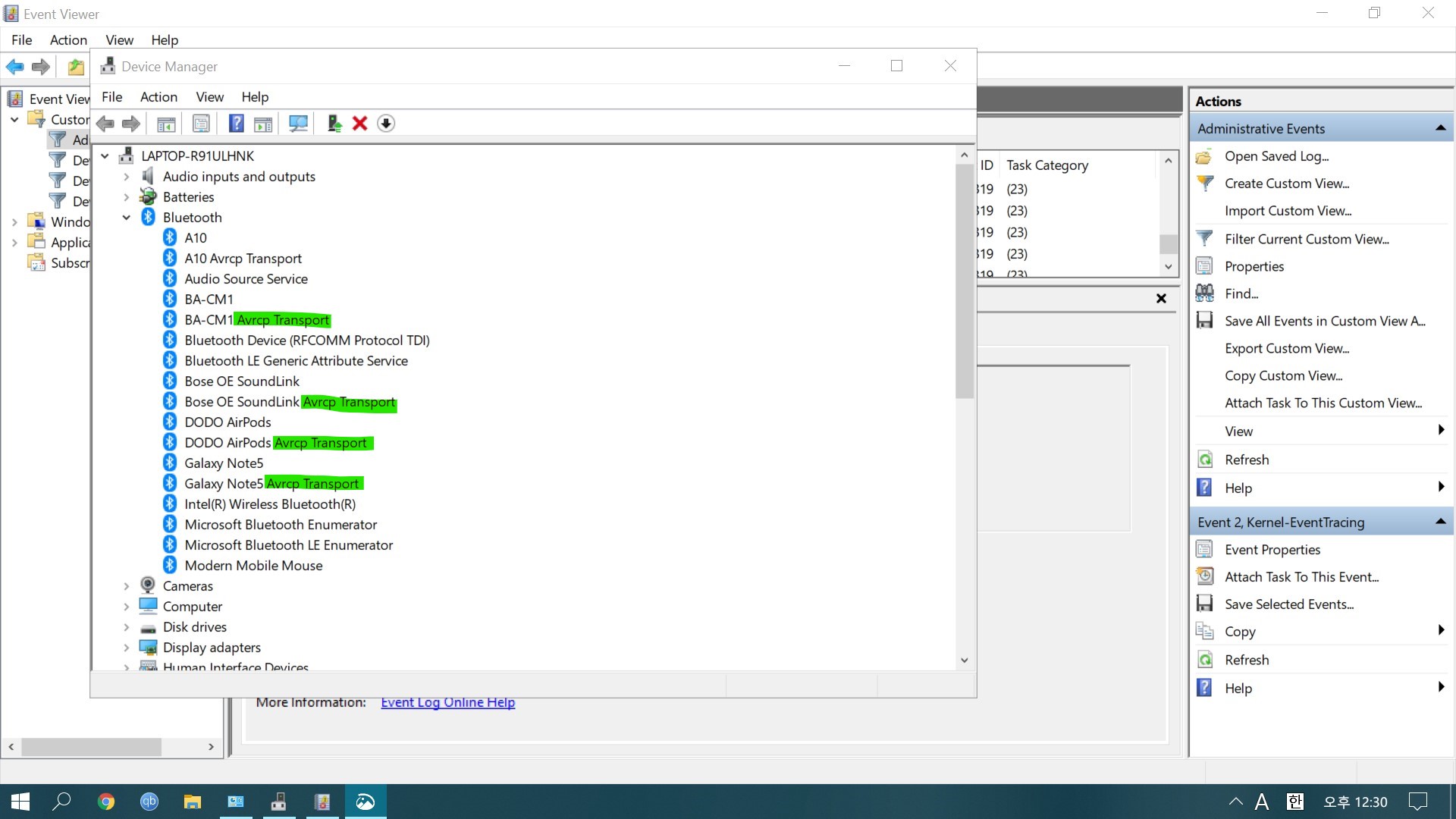Select Microsoft Bluetooth LE Enumerator
The image size is (1456, 819).
coord(289,545)
